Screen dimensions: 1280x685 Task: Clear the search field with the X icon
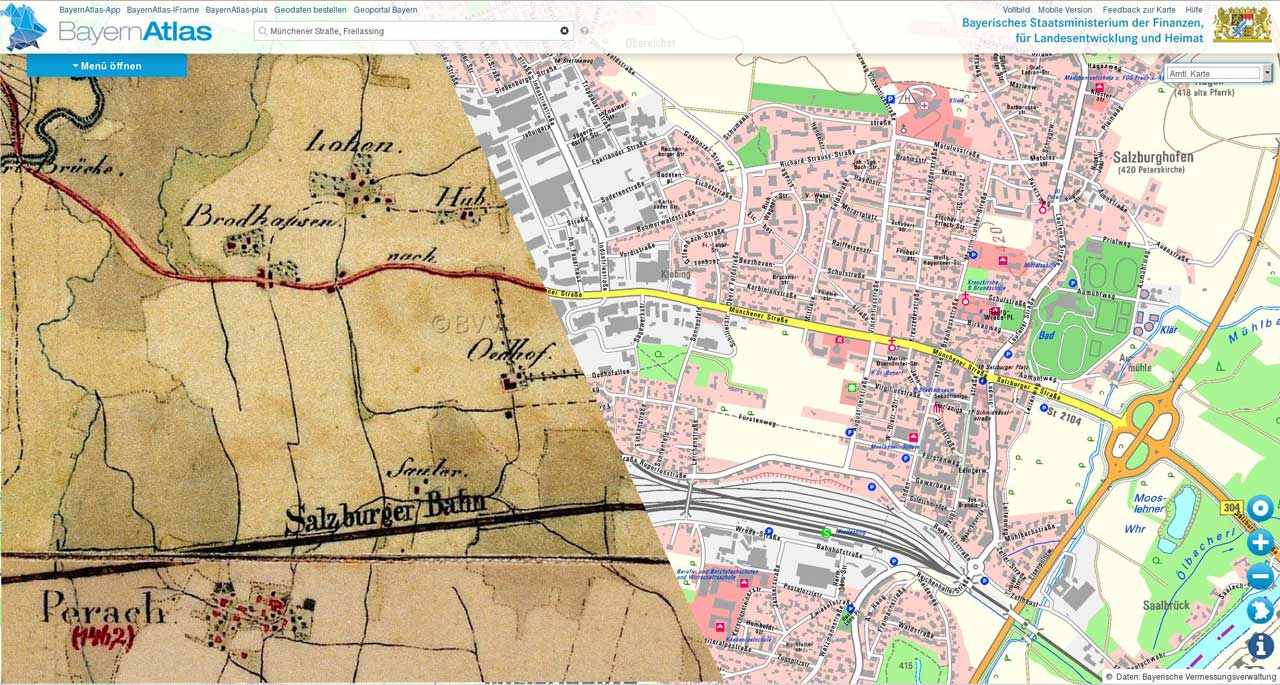click(564, 31)
